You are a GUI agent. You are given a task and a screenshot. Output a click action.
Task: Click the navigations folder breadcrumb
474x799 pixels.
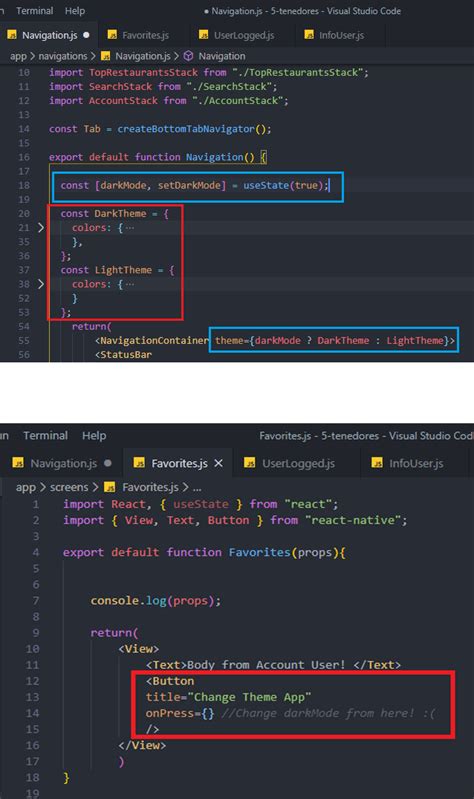click(x=63, y=56)
